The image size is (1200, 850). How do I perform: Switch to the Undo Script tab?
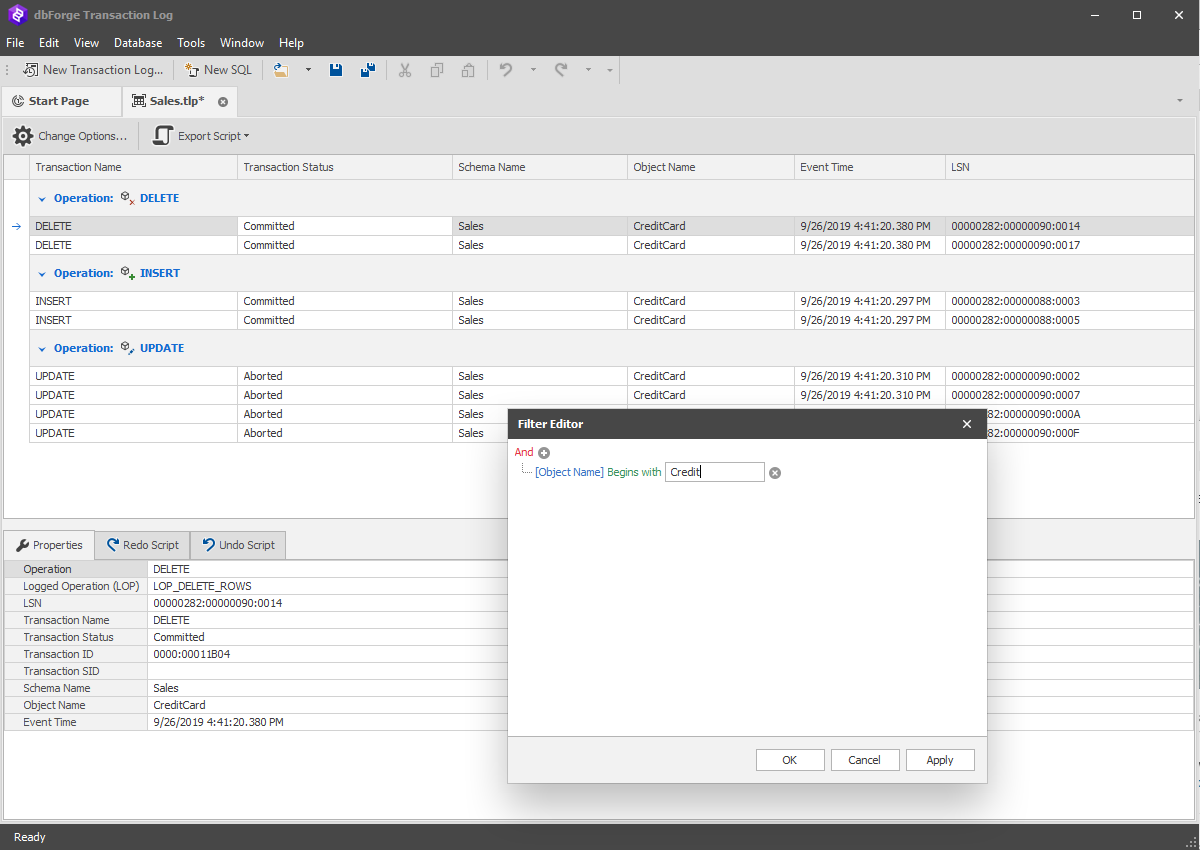(x=238, y=544)
